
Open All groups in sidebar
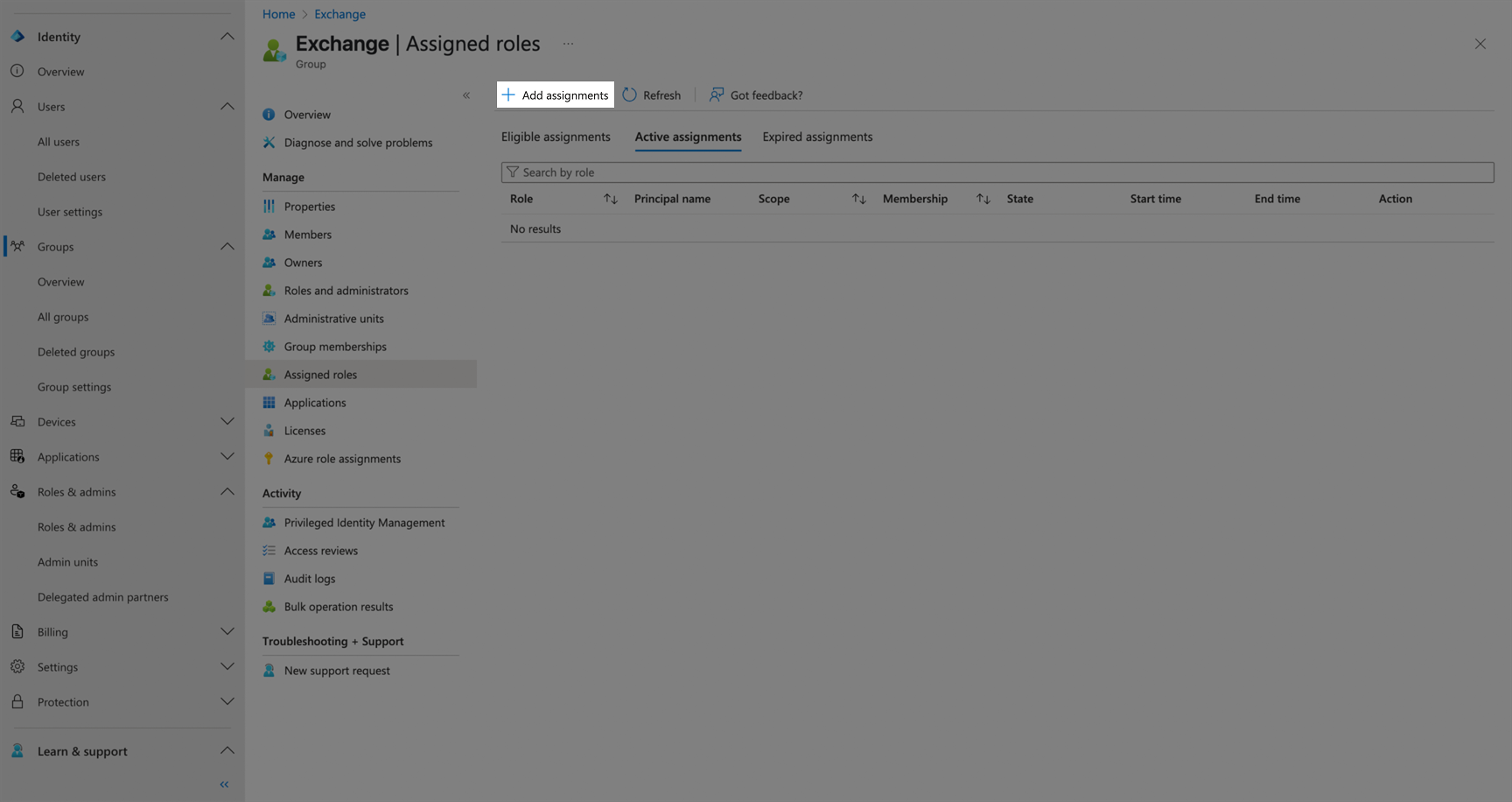coord(63,317)
